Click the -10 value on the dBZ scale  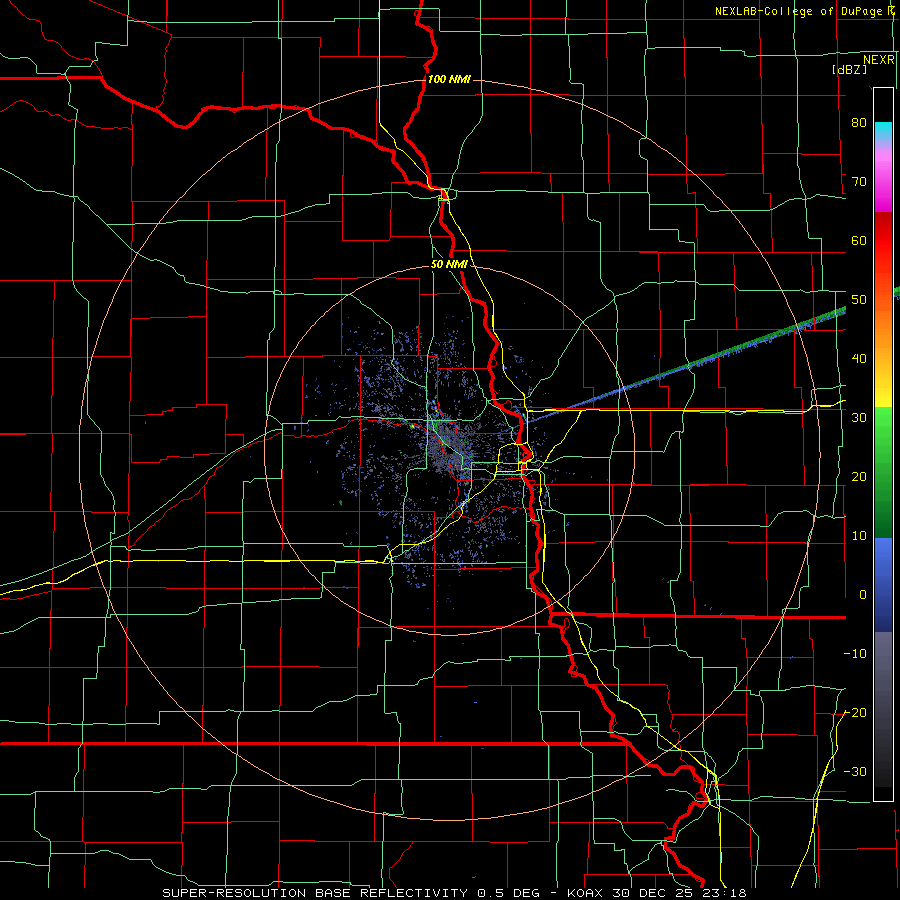(x=855, y=654)
